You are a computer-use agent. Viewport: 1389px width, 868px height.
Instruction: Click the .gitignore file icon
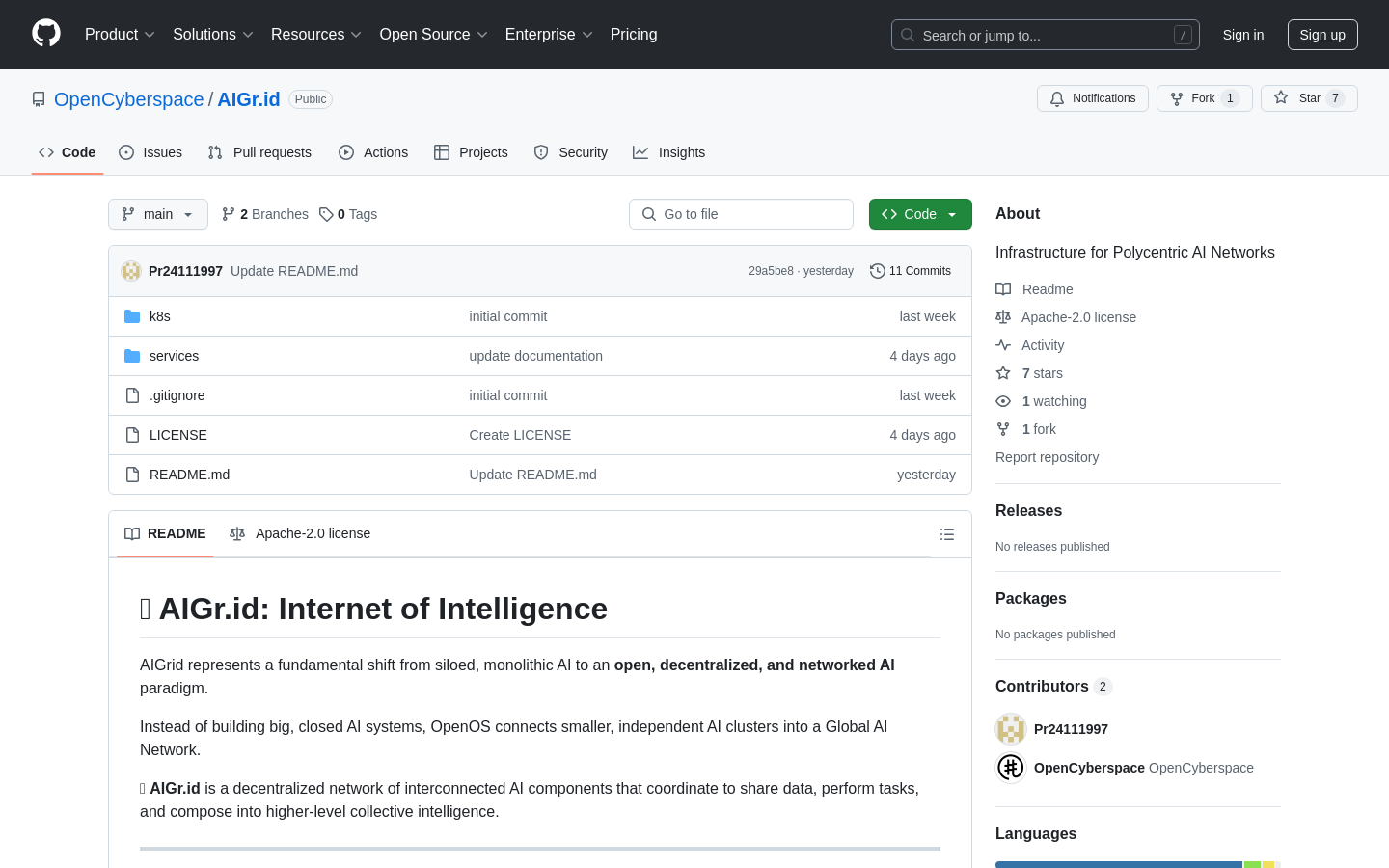pos(132,395)
